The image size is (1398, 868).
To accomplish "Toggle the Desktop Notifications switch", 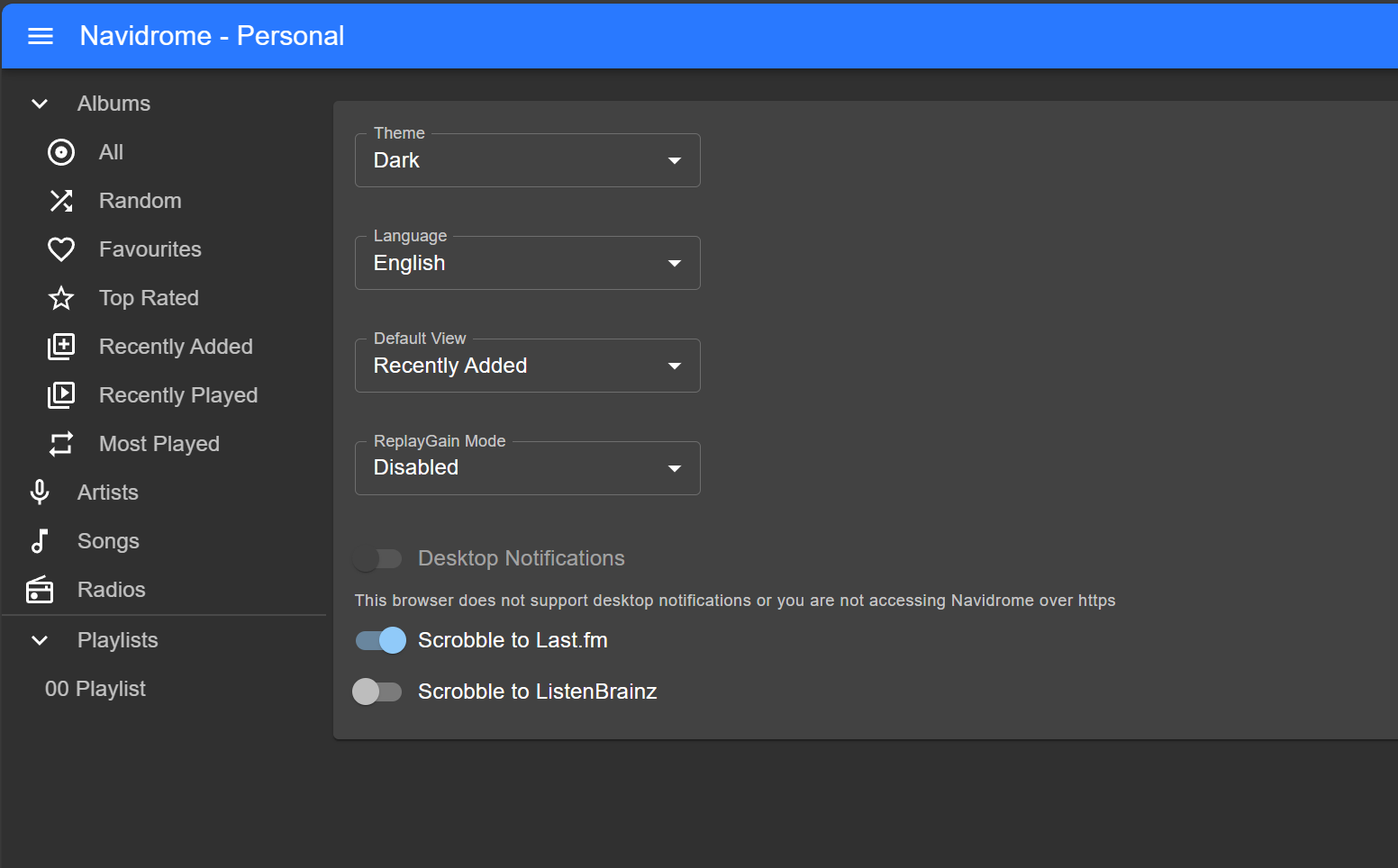I will pos(377,559).
